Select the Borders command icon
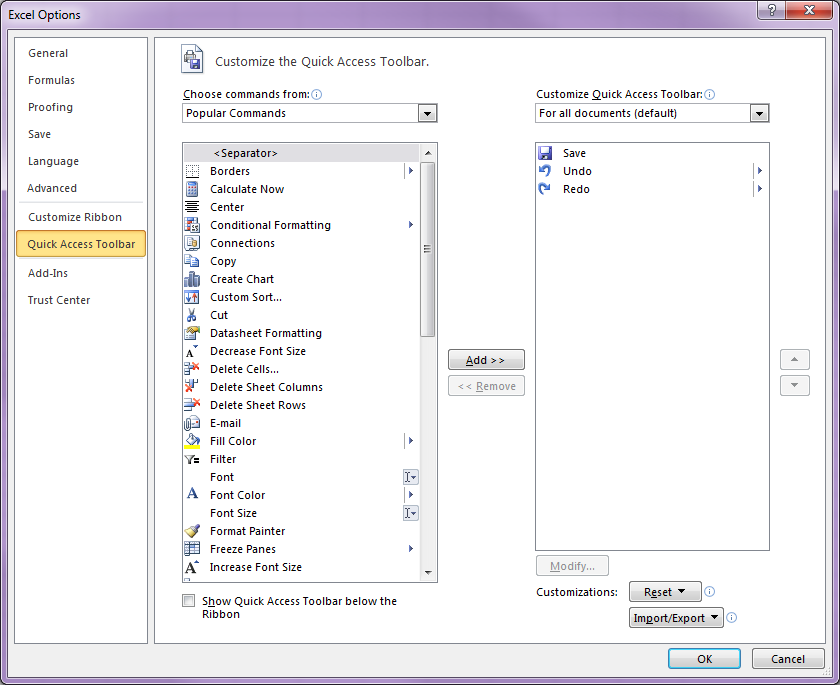840x685 pixels. coord(192,171)
